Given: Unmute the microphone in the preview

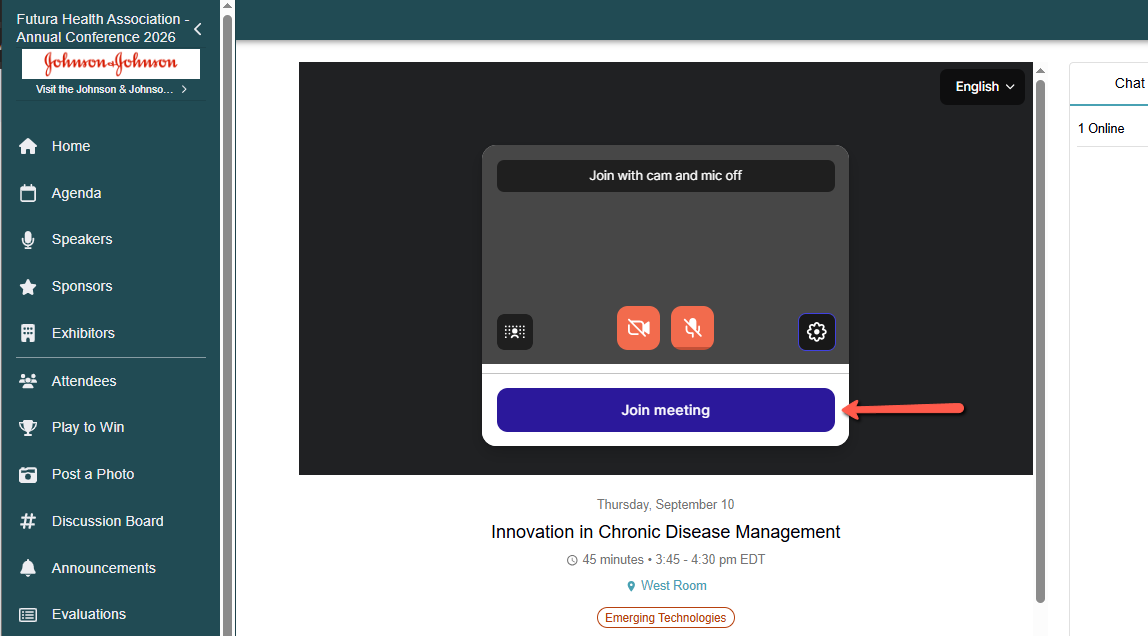Looking at the screenshot, I should pyautogui.click(x=691, y=328).
